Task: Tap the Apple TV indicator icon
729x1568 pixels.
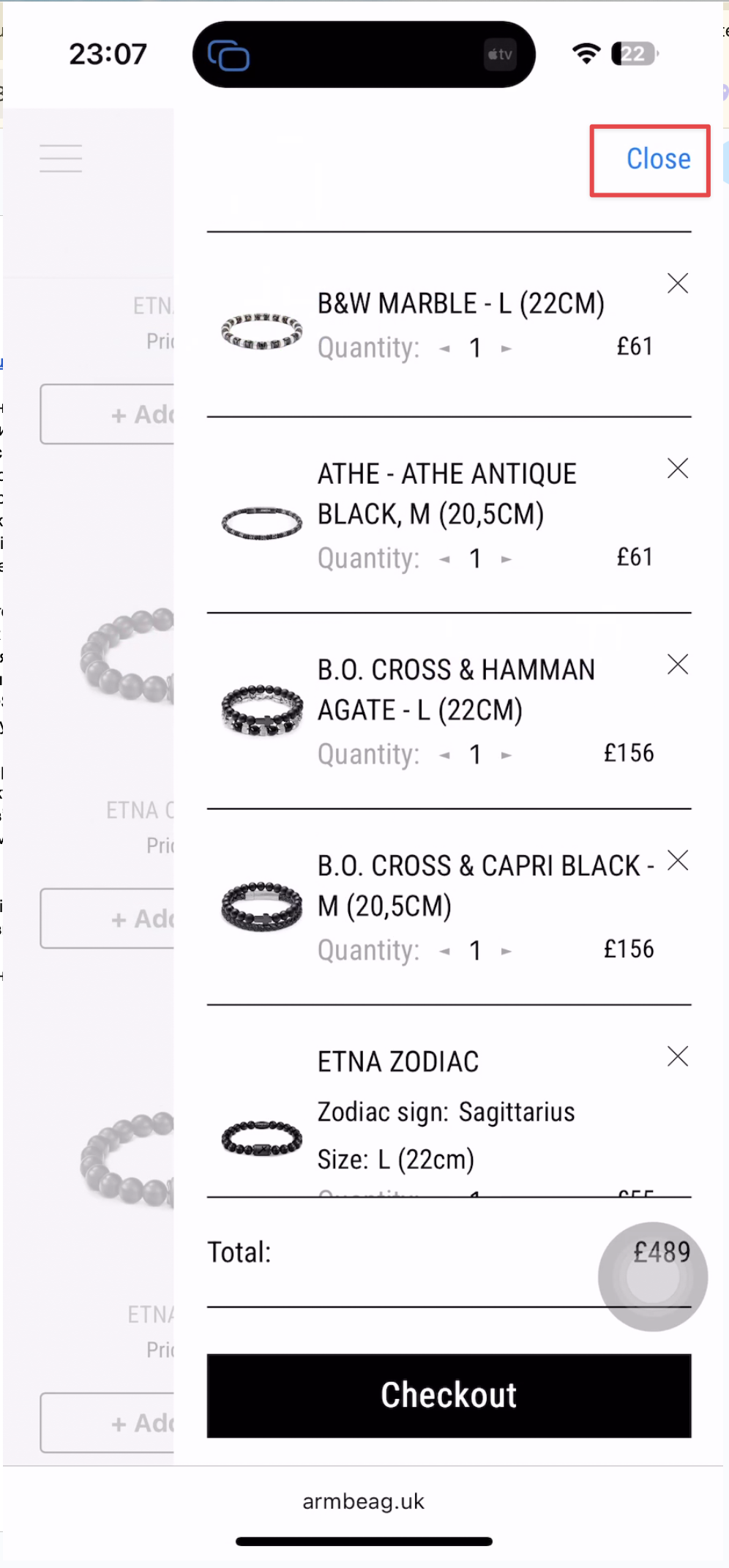Action: (x=501, y=55)
